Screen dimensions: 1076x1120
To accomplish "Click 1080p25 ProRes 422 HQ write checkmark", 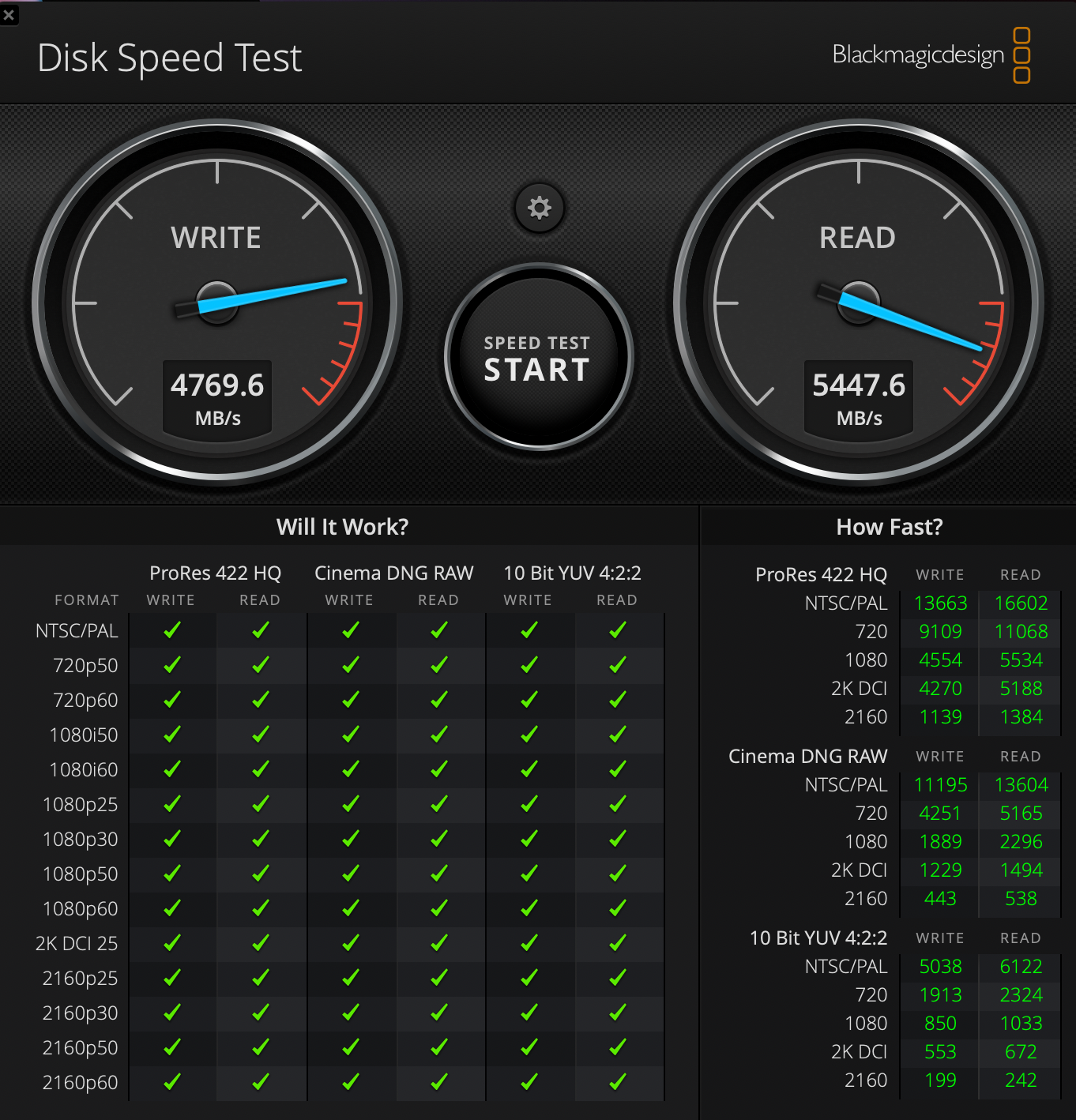I will tap(171, 803).
